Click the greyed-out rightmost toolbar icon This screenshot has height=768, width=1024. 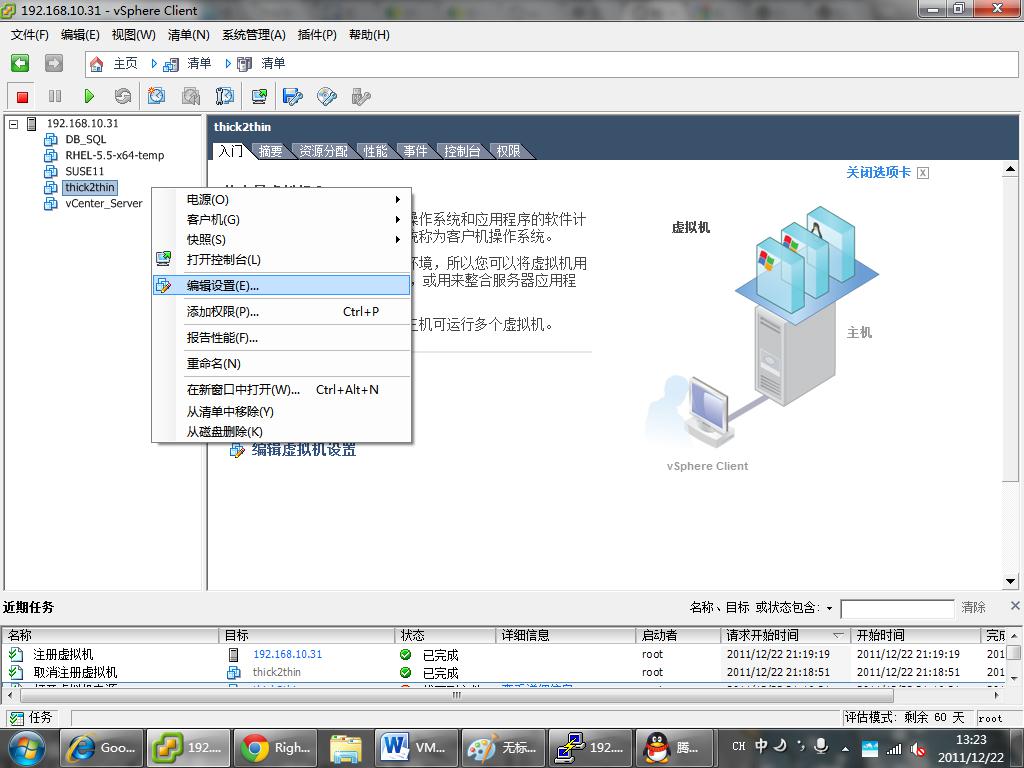pyautogui.click(x=360, y=97)
